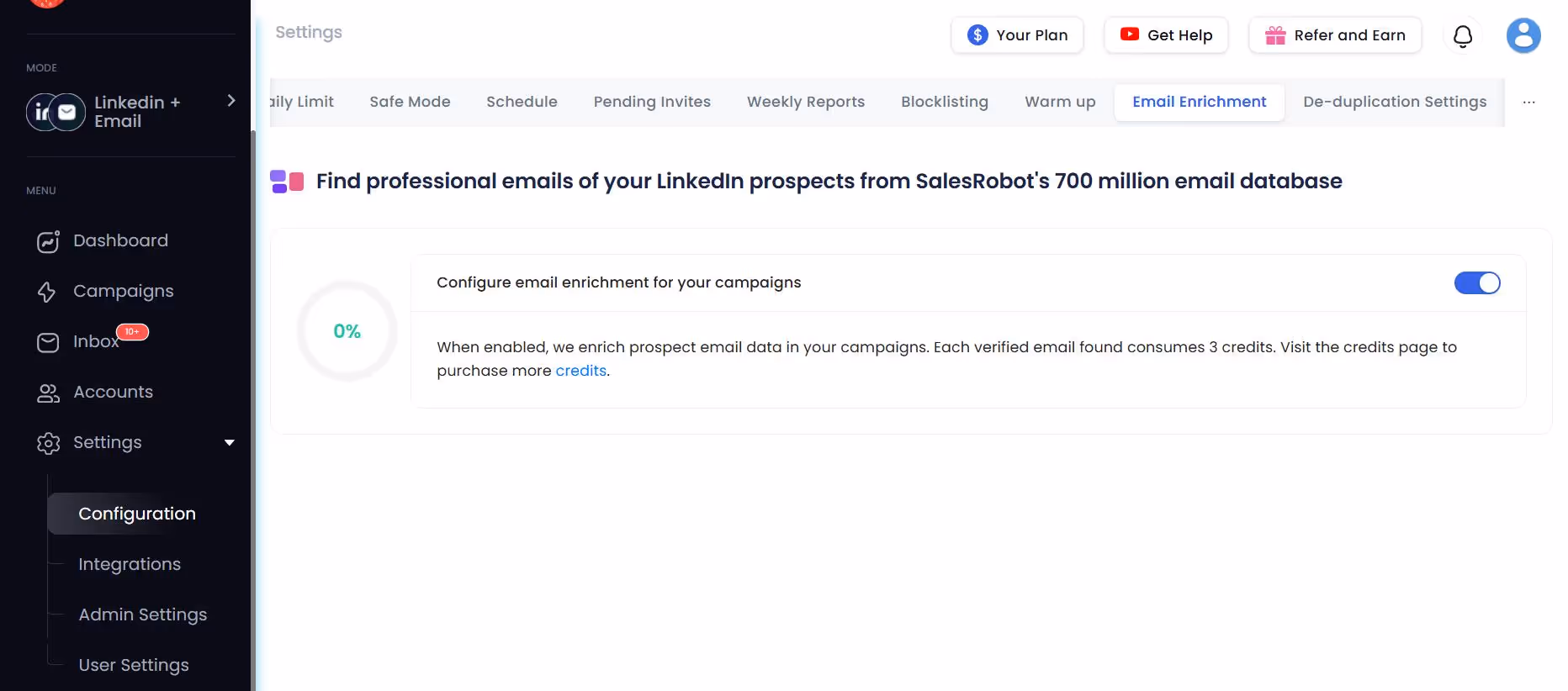Click the 10+ badge on Inbox
This screenshot has width=1568, height=691.
pyautogui.click(x=132, y=331)
